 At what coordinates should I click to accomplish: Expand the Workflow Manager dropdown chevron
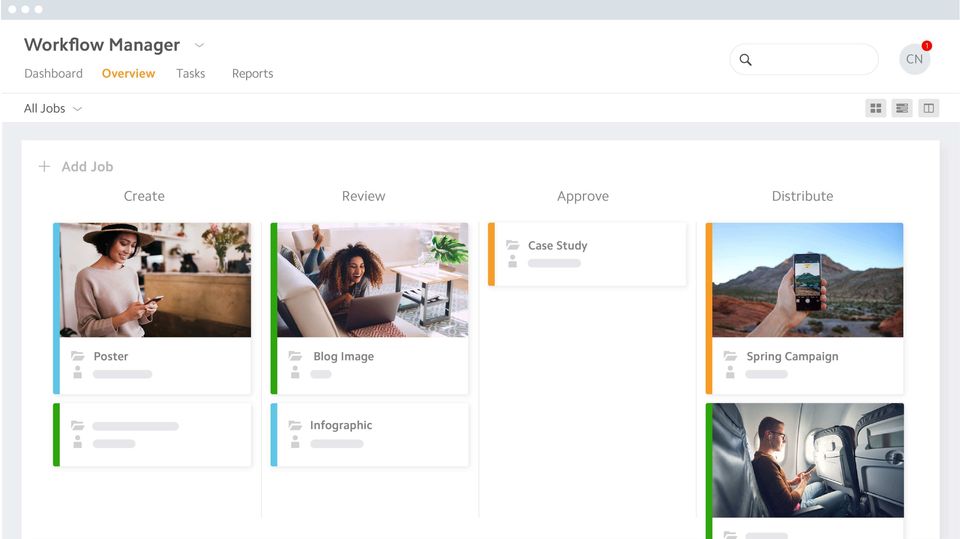point(199,45)
